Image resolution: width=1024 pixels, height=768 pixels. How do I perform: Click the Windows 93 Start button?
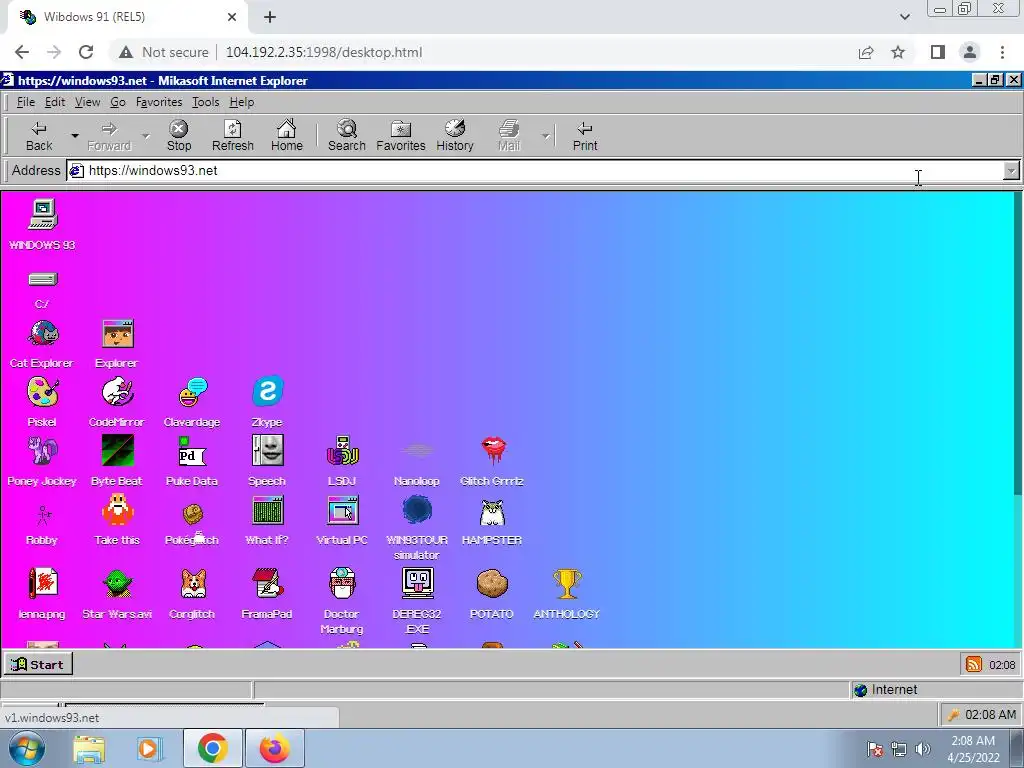38,664
